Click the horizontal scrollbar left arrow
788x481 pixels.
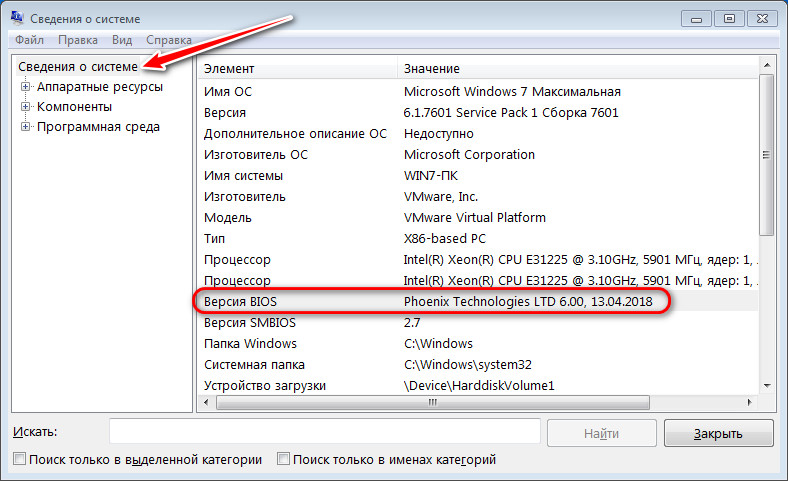tap(206, 403)
